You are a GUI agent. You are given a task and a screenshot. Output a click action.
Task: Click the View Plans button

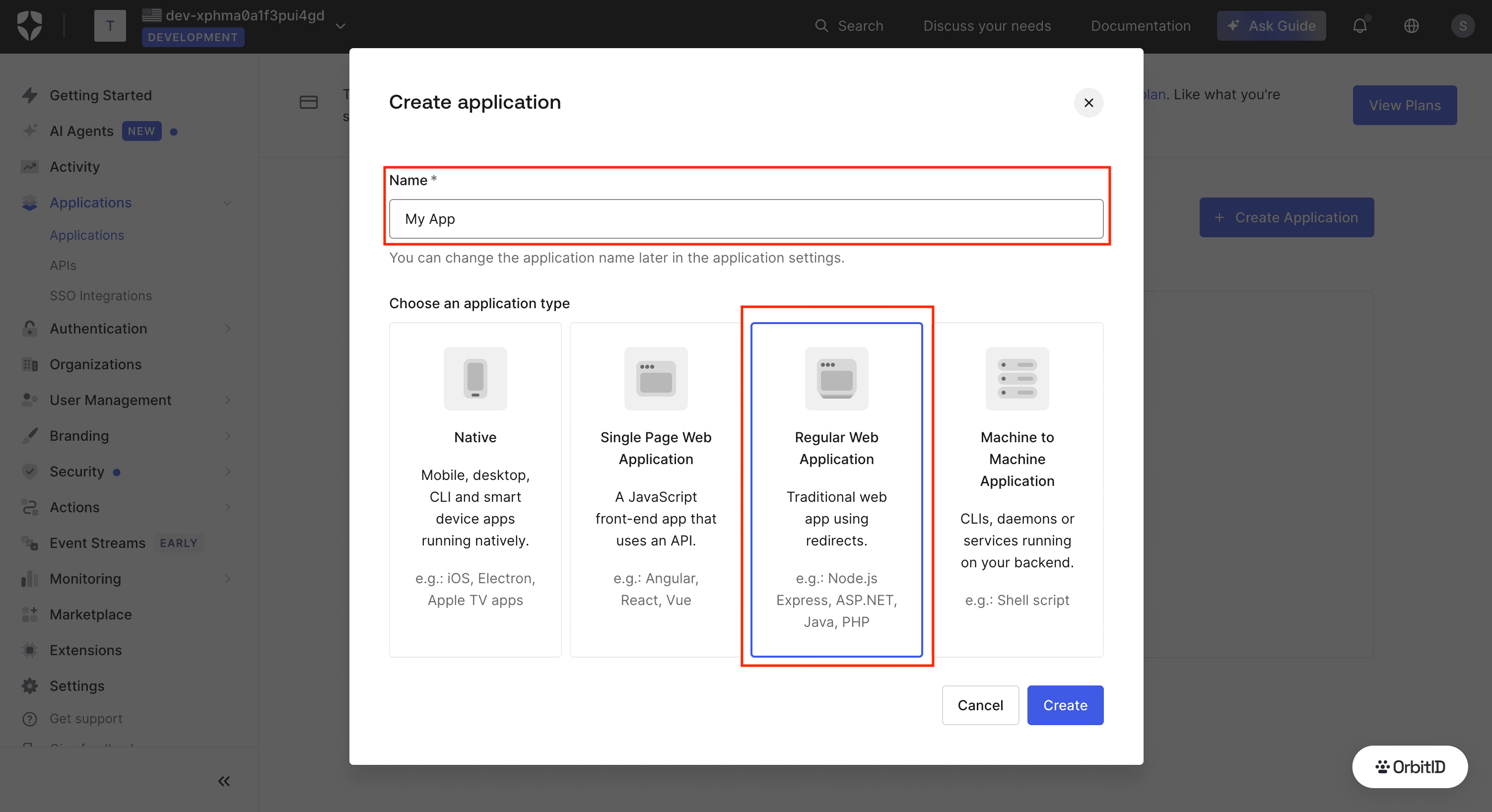1405,105
